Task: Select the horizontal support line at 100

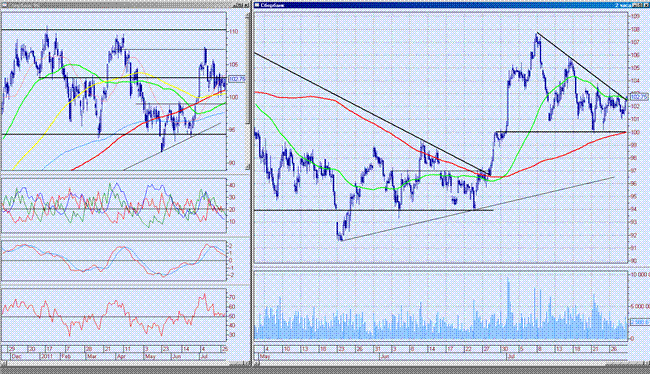Action: pos(560,132)
